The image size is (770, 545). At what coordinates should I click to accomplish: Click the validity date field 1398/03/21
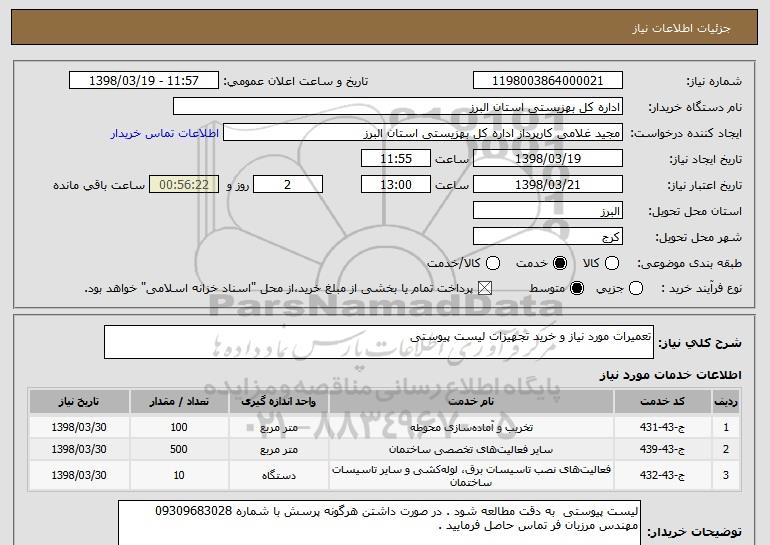tap(548, 185)
